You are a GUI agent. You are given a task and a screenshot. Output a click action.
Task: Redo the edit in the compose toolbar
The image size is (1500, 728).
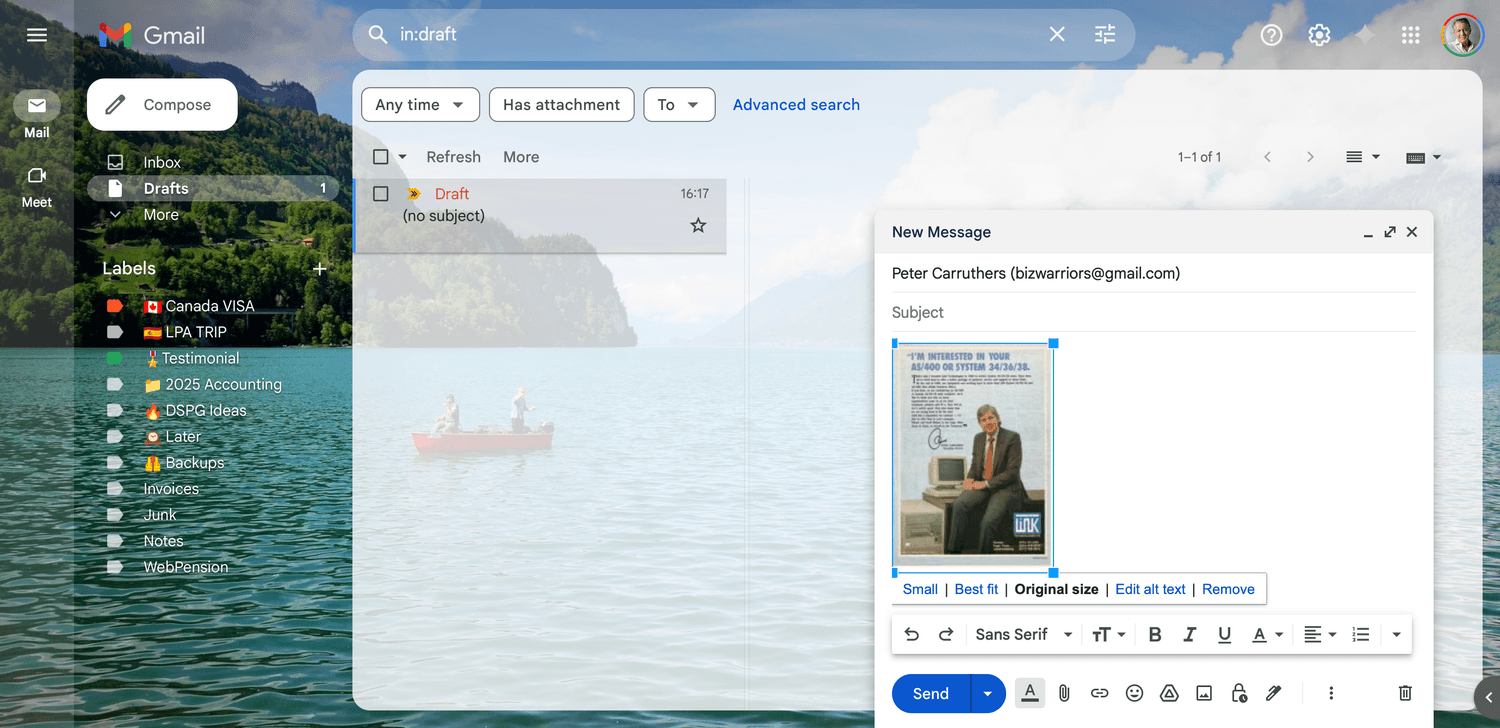click(x=946, y=634)
